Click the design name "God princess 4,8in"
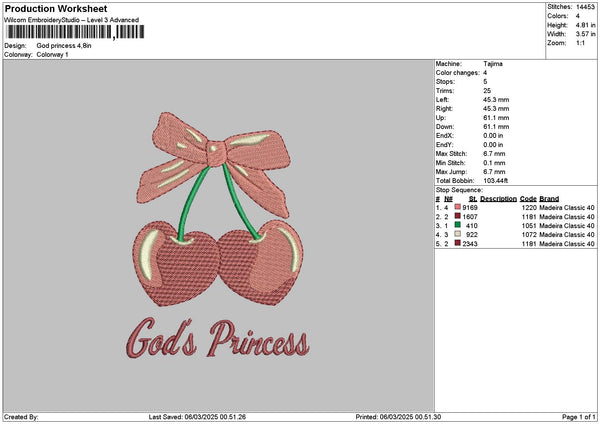 point(64,46)
